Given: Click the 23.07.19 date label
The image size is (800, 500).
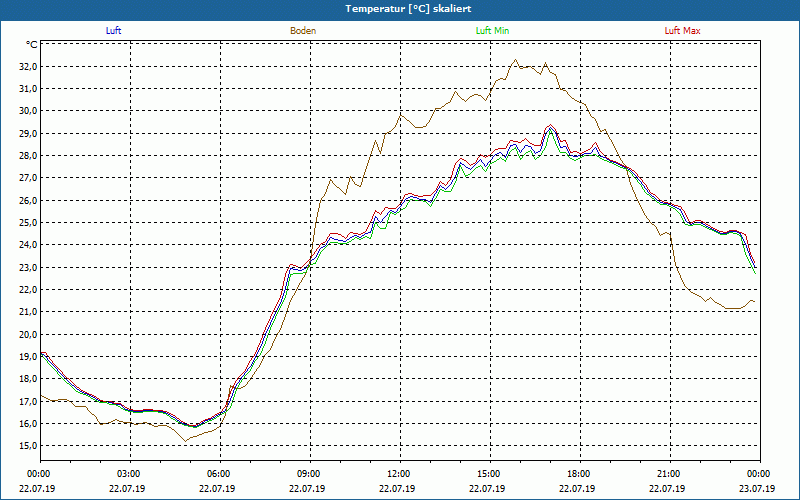Looking at the screenshot, I should pyautogui.click(x=757, y=488).
